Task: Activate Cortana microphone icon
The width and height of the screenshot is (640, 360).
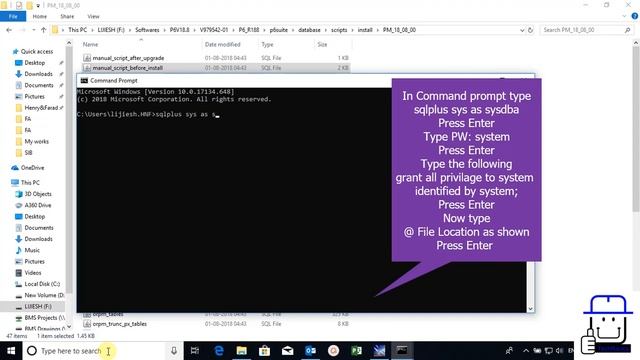Action: click(x=174, y=351)
